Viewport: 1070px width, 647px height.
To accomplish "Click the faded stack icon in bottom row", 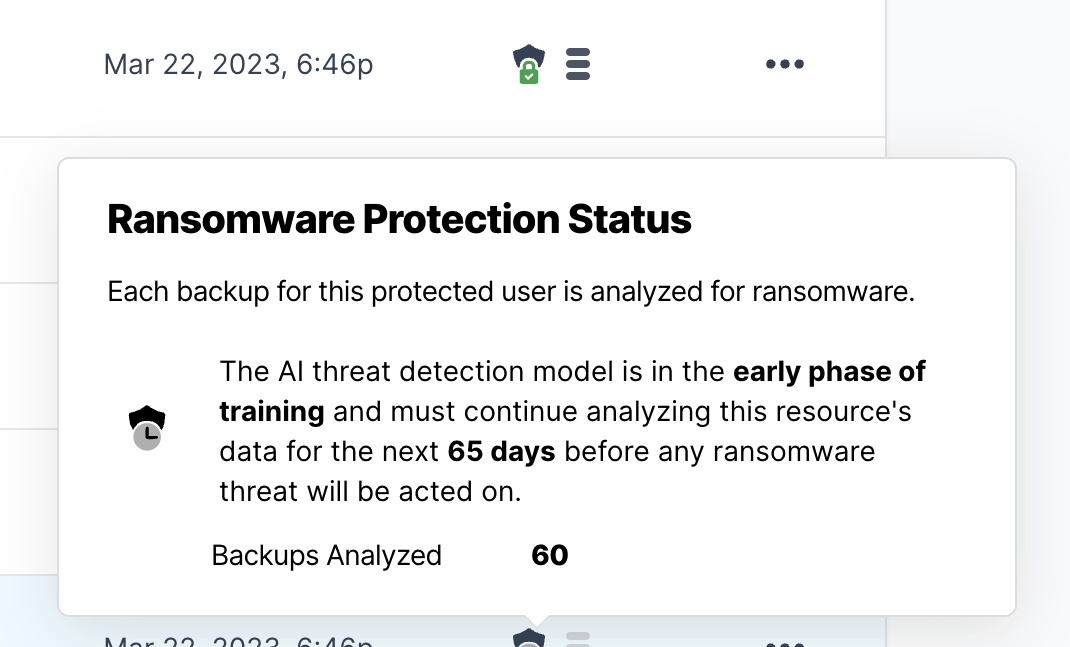I will coord(578,639).
